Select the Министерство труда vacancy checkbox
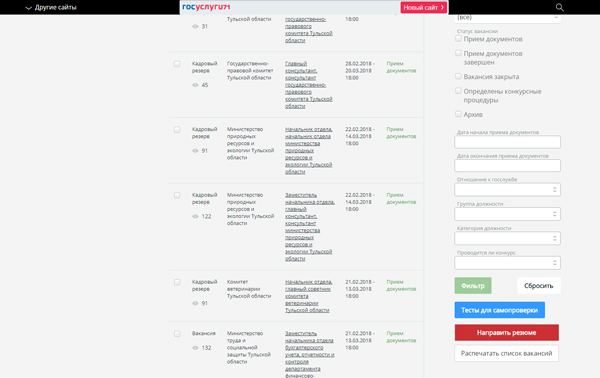 [177, 334]
